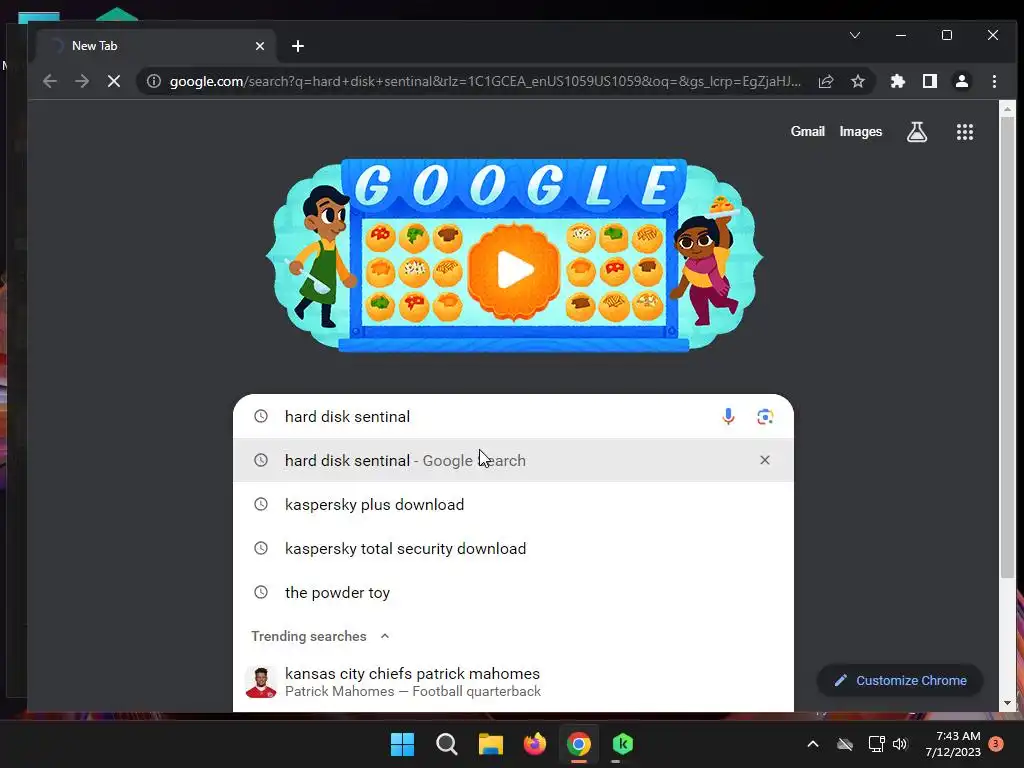Select 'kaspersky total security download' suggestion
This screenshot has width=1024, height=768.
(513, 548)
